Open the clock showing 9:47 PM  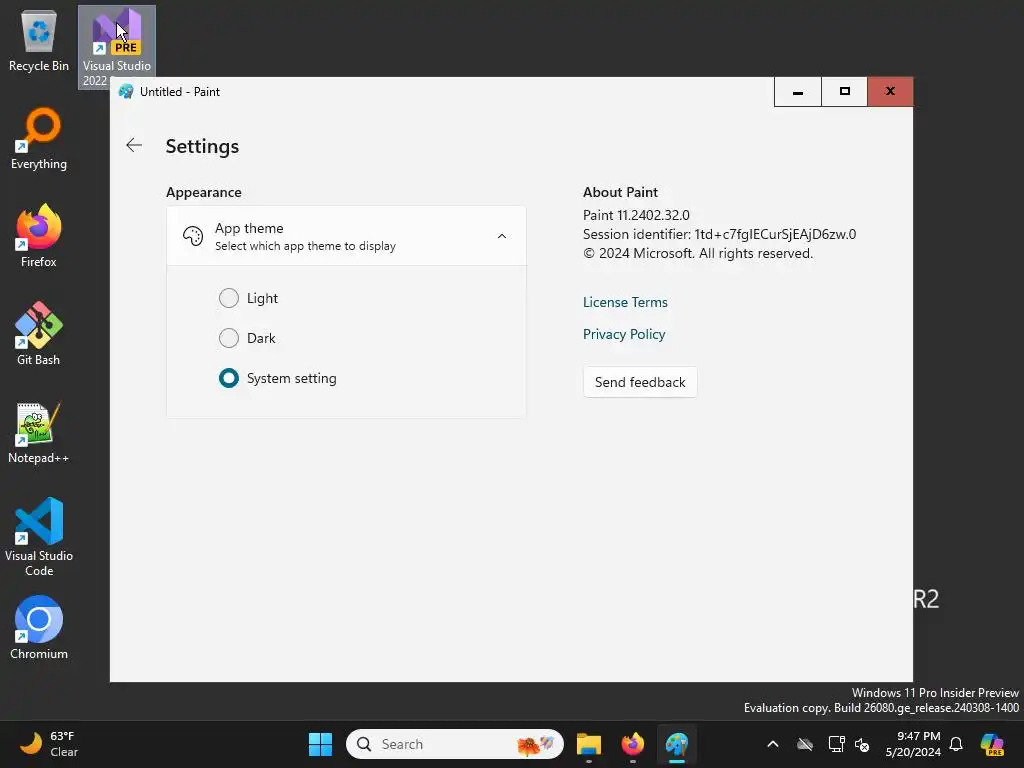(x=913, y=744)
